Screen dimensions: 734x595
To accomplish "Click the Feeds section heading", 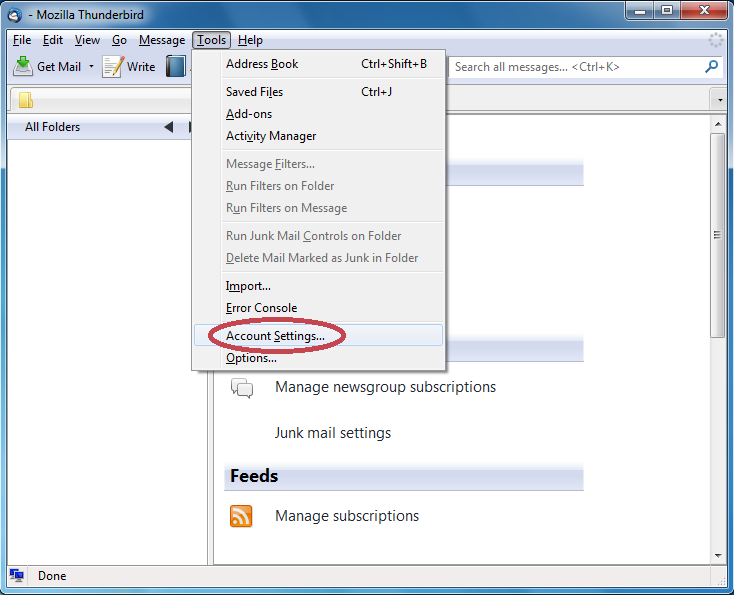I will pos(254,476).
